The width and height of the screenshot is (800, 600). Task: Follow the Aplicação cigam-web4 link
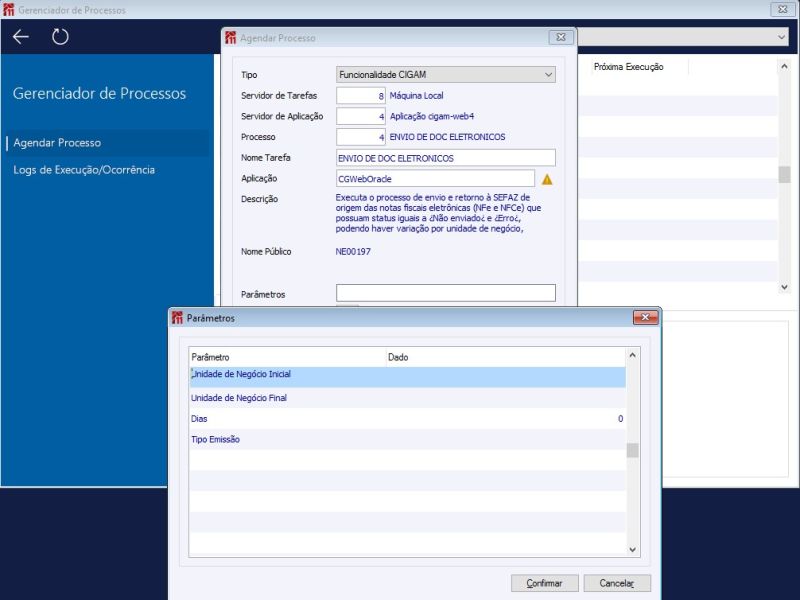(x=431, y=115)
